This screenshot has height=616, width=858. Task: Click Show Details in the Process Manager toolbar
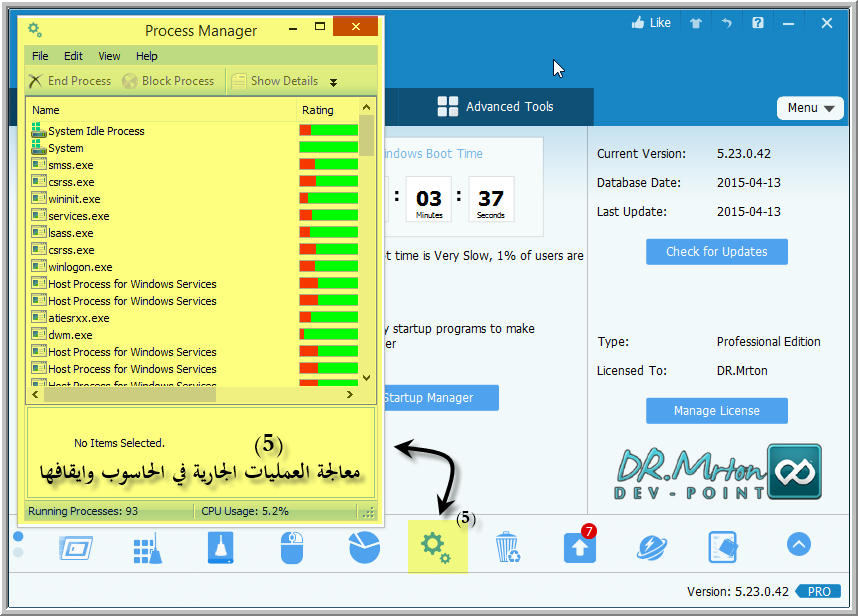[275, 81]
